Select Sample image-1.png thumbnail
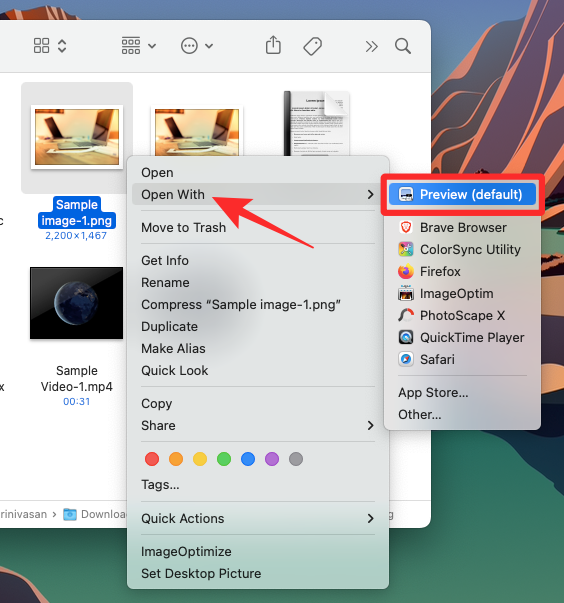This screenshot has height=603, width=564. [x=77, y=137]
